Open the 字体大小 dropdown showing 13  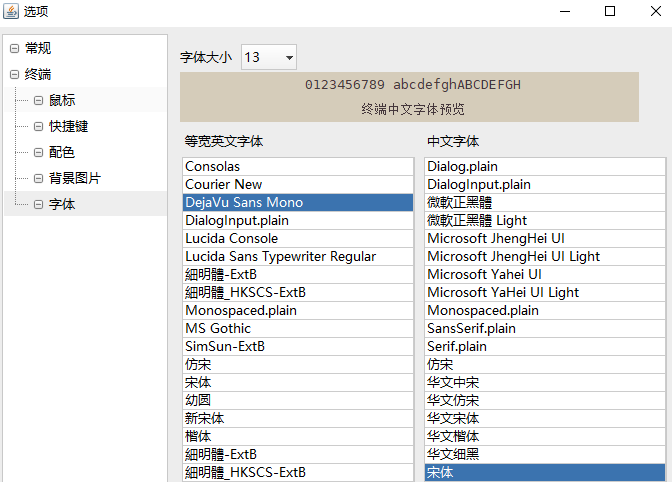click(269, 57)
